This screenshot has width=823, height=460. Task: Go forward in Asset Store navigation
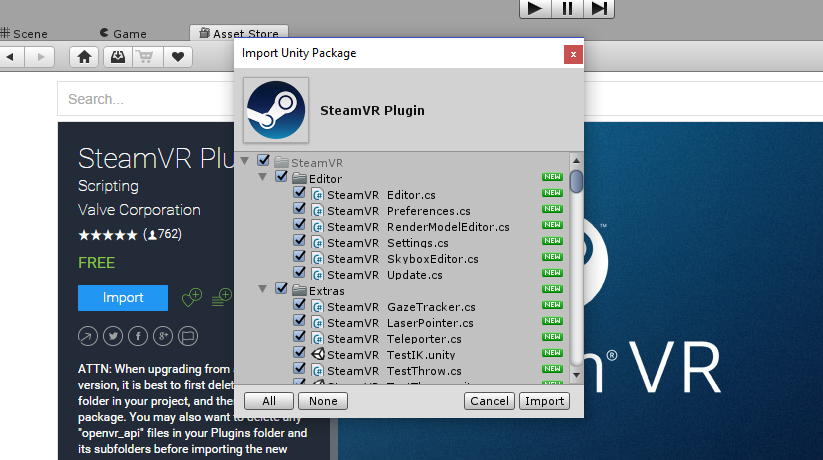point(40,57)
